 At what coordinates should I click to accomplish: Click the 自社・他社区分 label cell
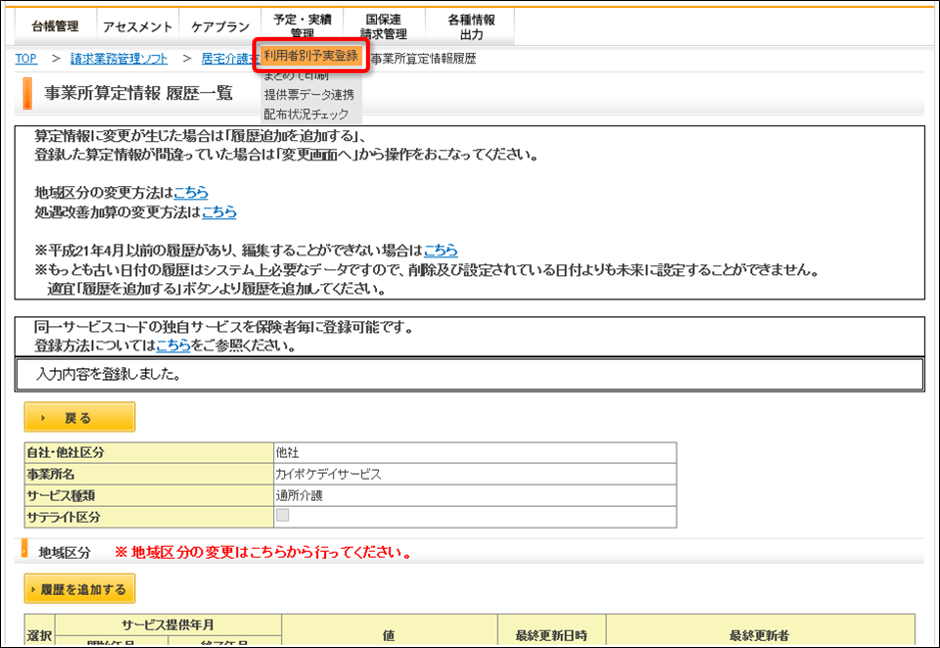coord(149,453)
